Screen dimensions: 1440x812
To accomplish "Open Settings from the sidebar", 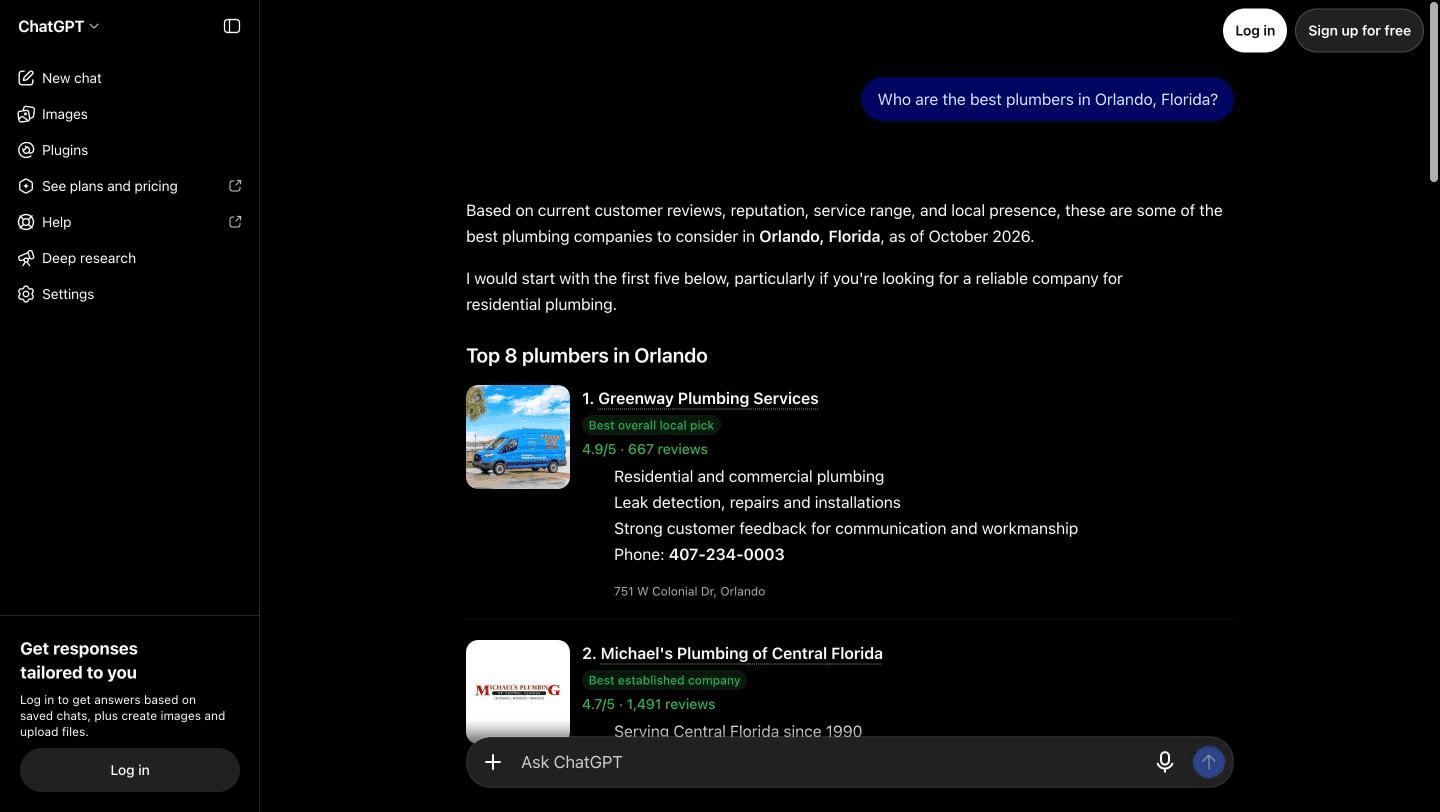I will tap(130, 294).
